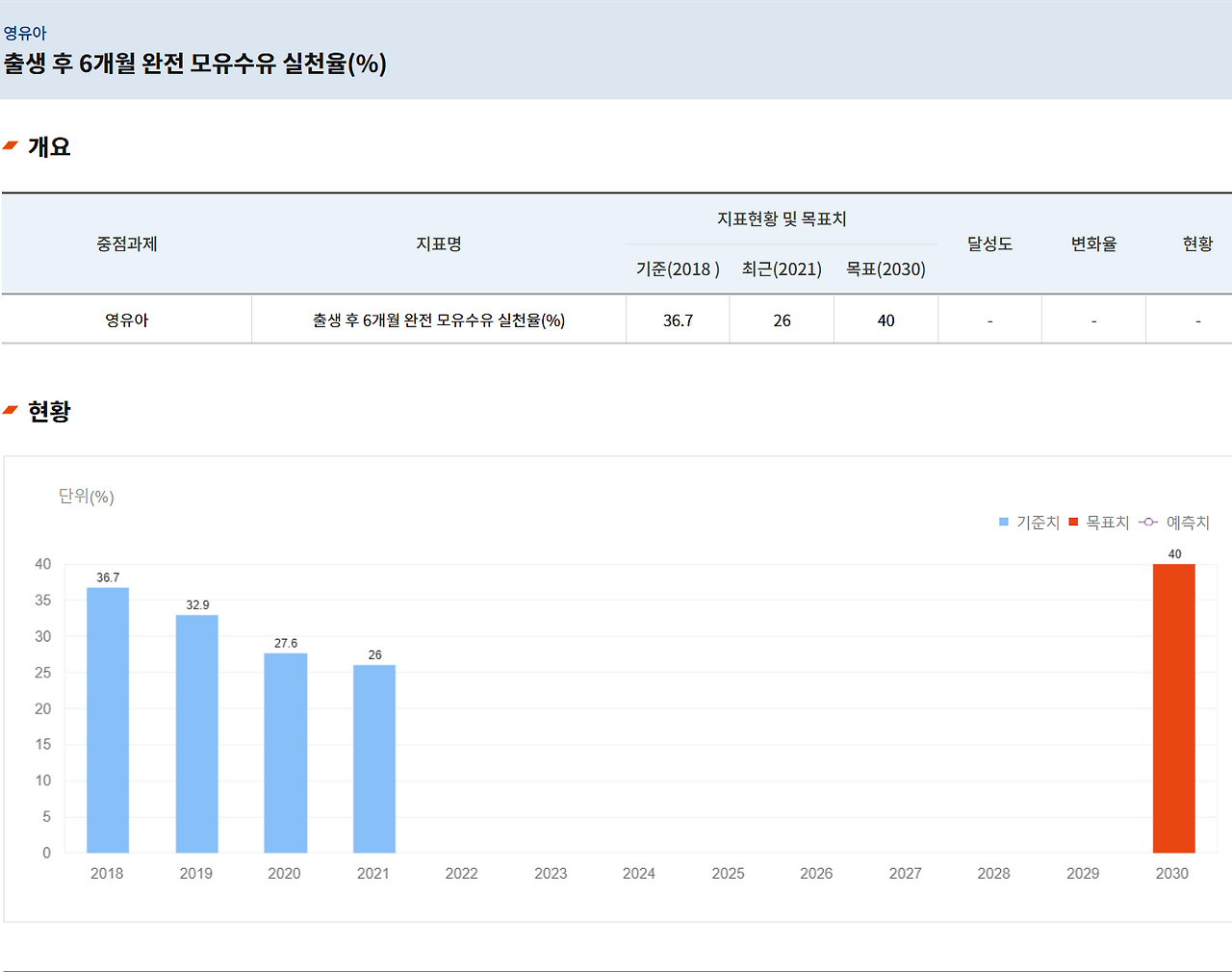
Task: Switch to the 현황 section heading
Action: (53, 410)
